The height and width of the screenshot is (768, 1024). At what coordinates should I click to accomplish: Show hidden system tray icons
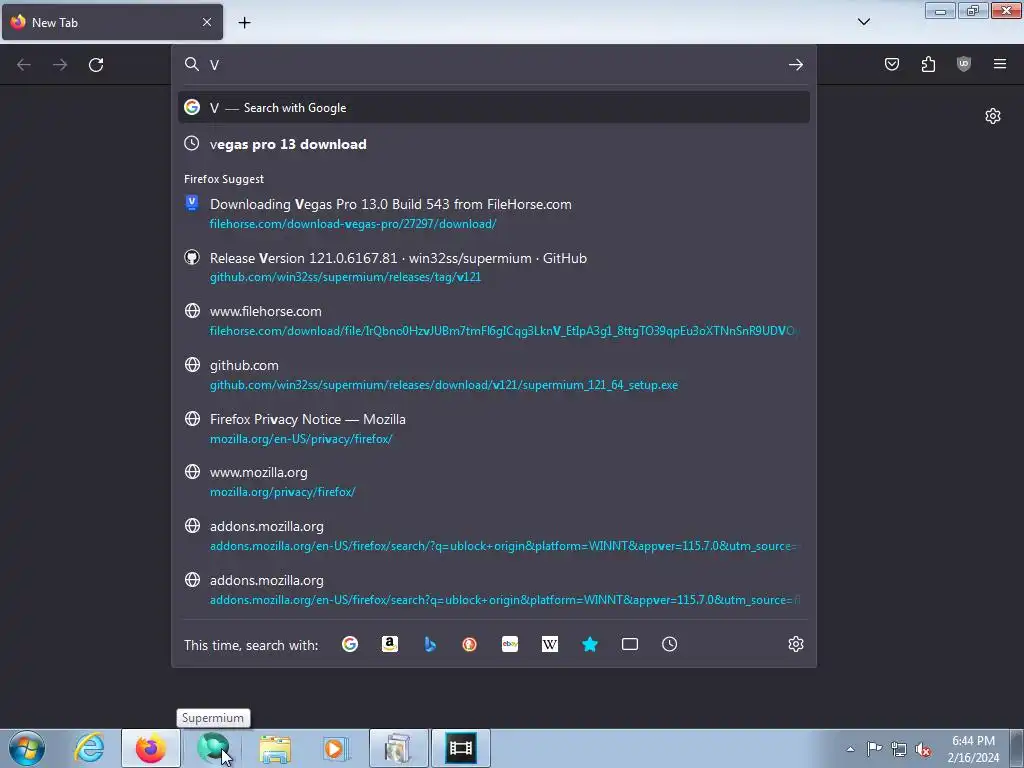[850, 749]
